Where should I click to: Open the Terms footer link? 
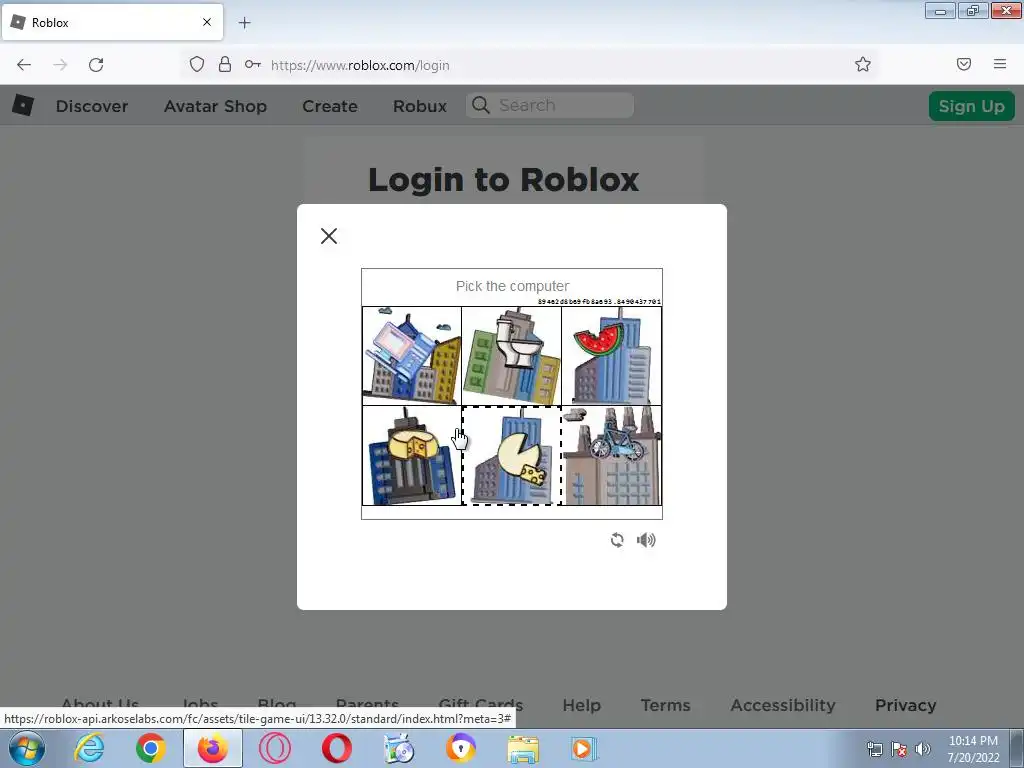[x=665, y=705]
